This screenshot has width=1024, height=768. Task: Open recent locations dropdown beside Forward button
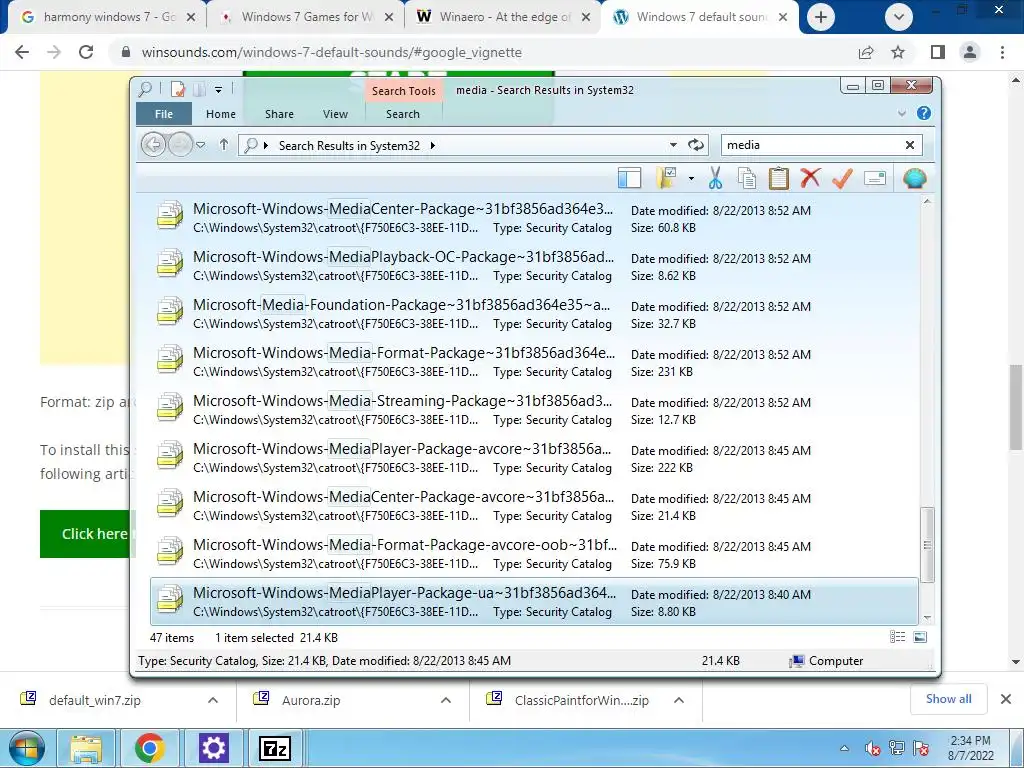[x=200, y=145]
